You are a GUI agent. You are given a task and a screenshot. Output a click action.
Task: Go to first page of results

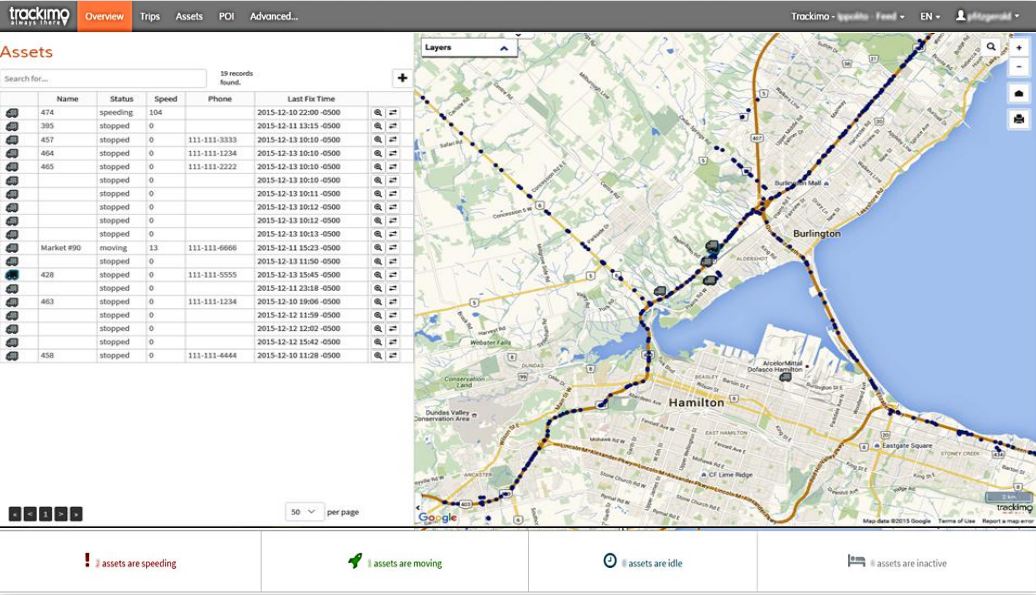15,514
